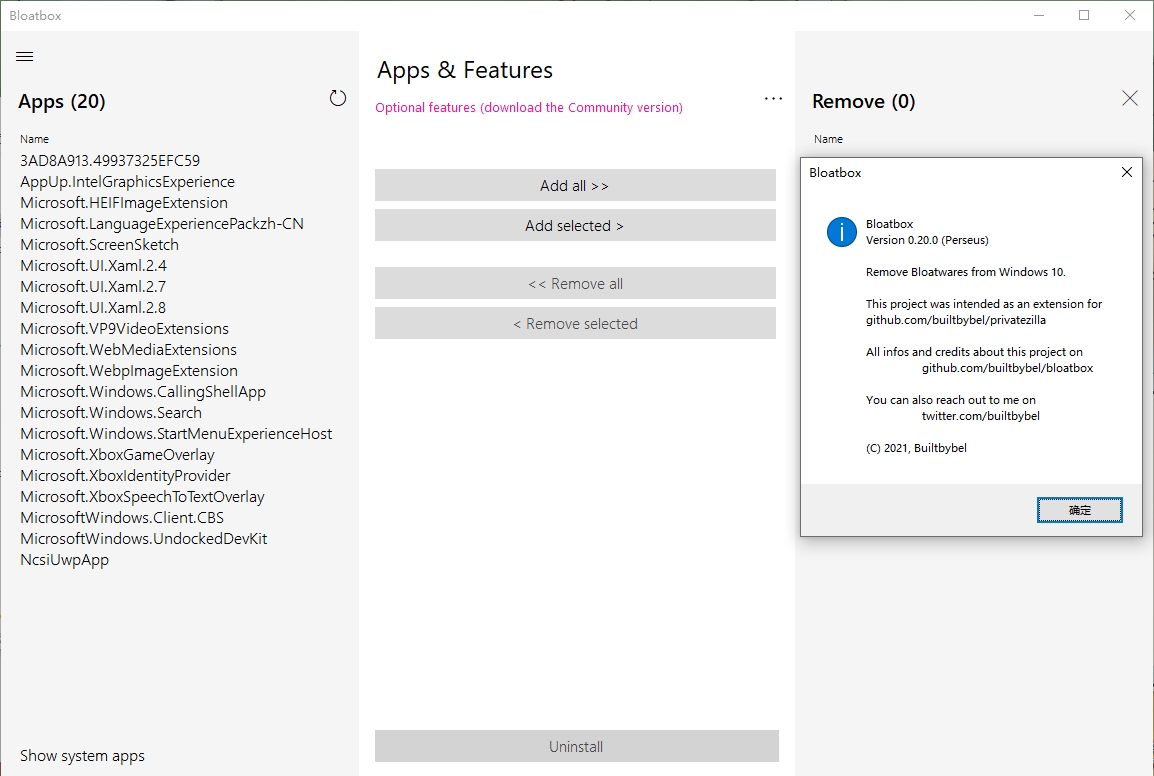The image size is (1154, 776).
Task: Open the Optional features Community version link
Action: click(529, 108)
